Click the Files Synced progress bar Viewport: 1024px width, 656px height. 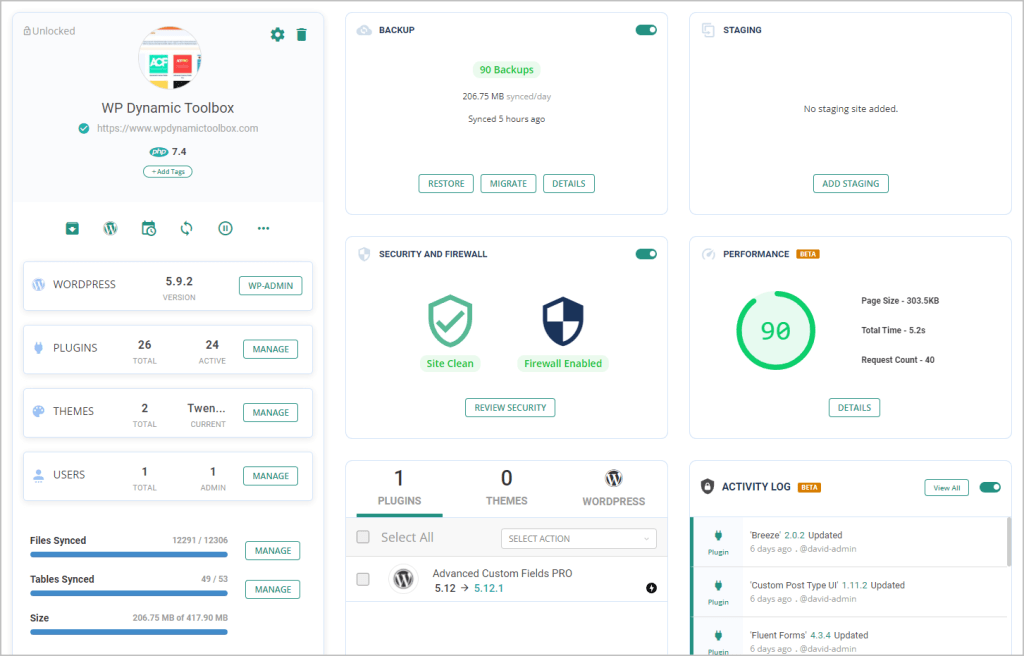point(129,555)
